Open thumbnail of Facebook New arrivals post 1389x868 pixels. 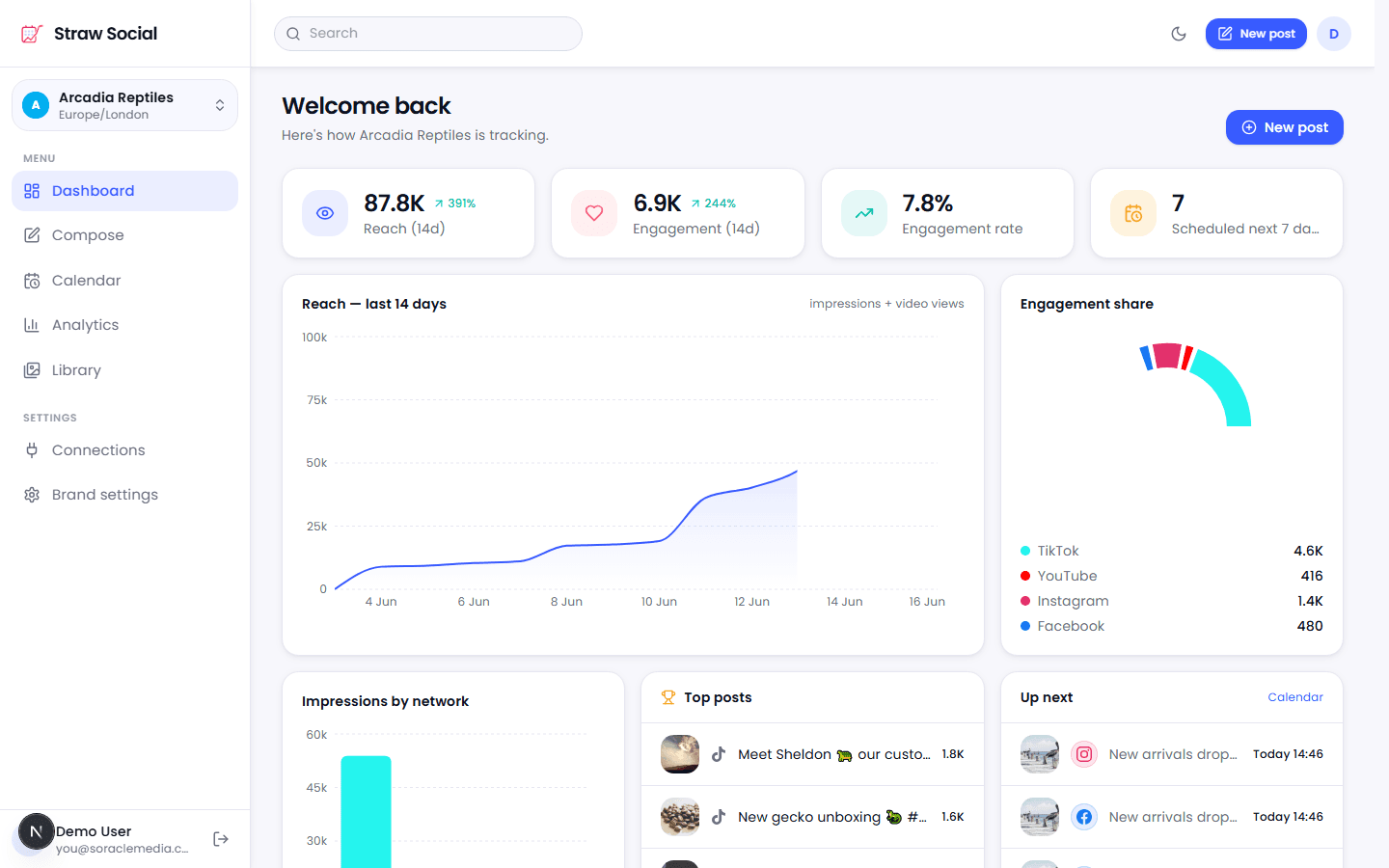1040,817
